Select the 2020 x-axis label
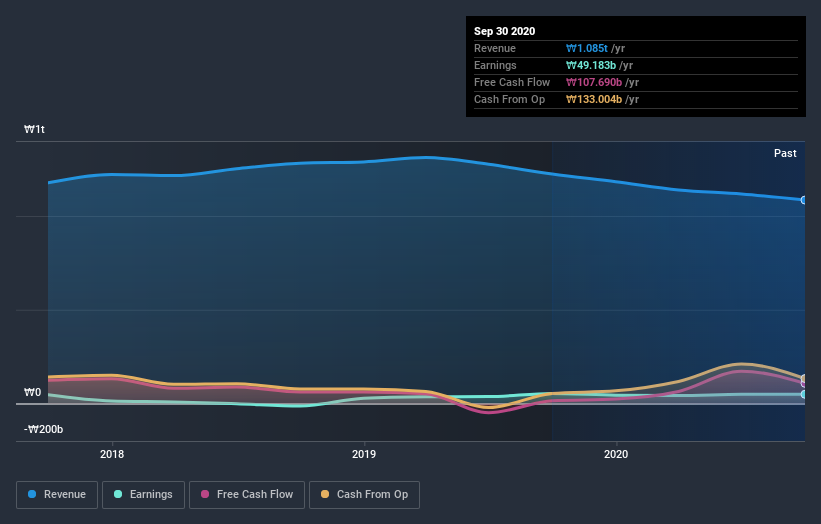Screen dimensions: 821x524 (616, 454)
